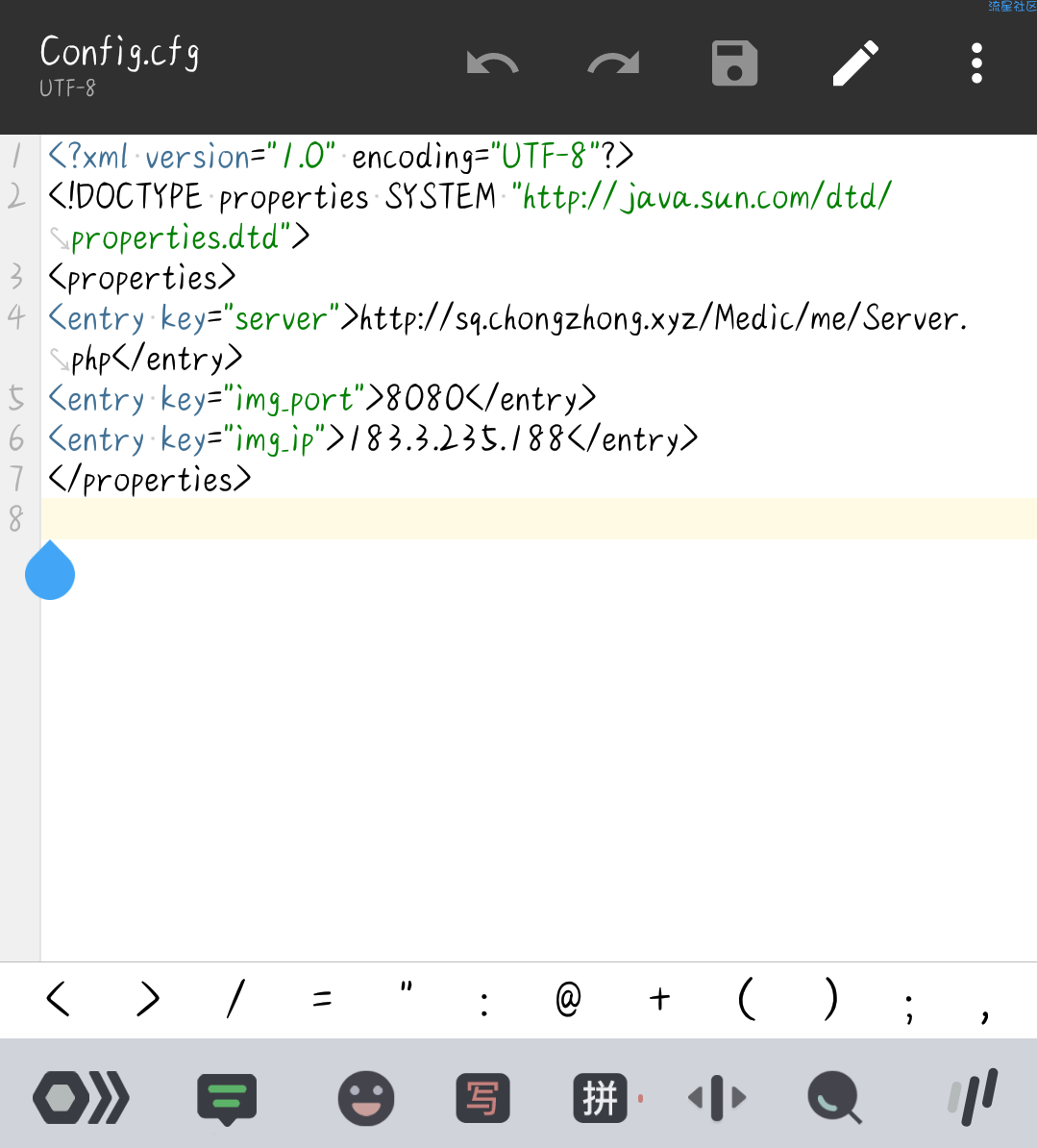The height and width of the screenshot is (1148, 1037).
Task: Place cursor on empty line 8
Action: 538,519
